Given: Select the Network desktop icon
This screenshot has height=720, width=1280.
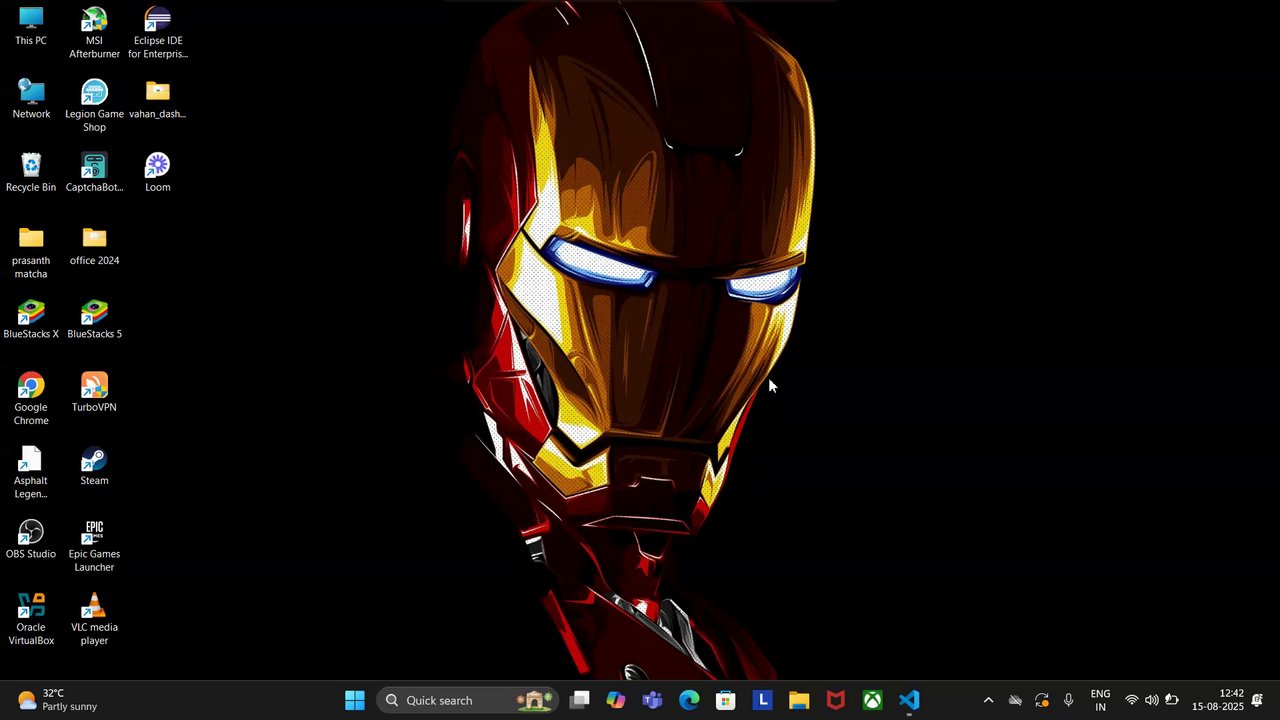Looking at the screenshot, I should 31,100.
